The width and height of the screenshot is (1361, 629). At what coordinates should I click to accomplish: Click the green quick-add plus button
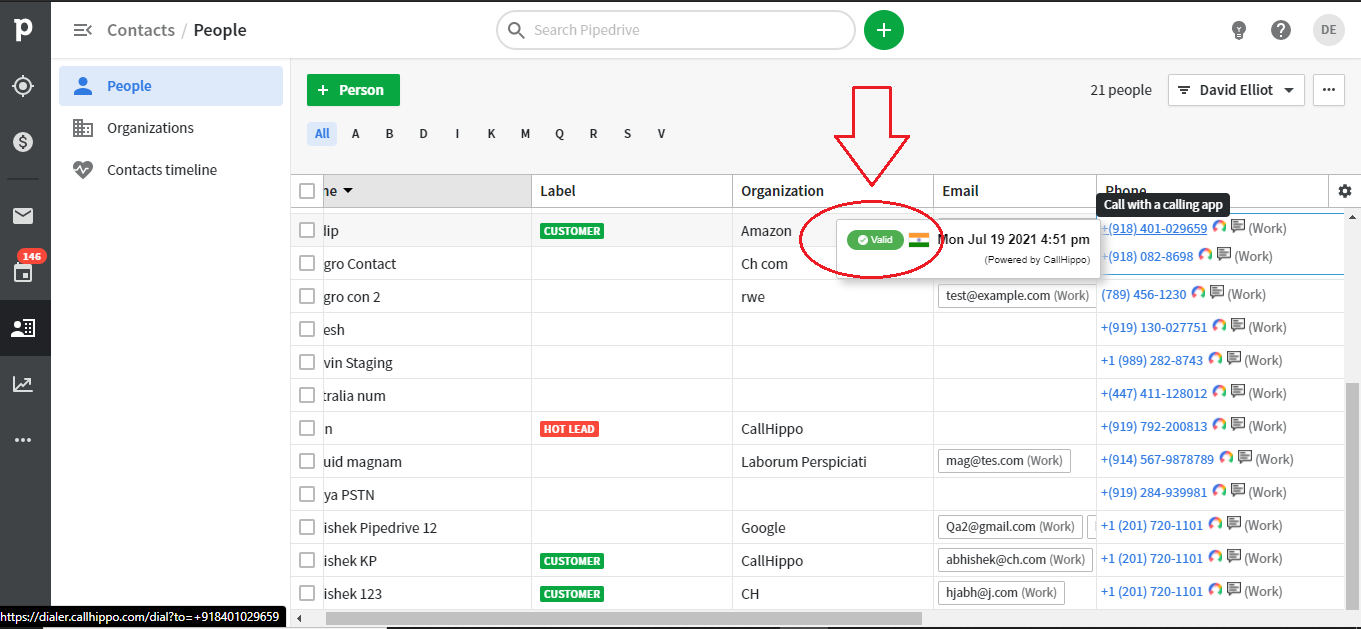pos(884,30)
